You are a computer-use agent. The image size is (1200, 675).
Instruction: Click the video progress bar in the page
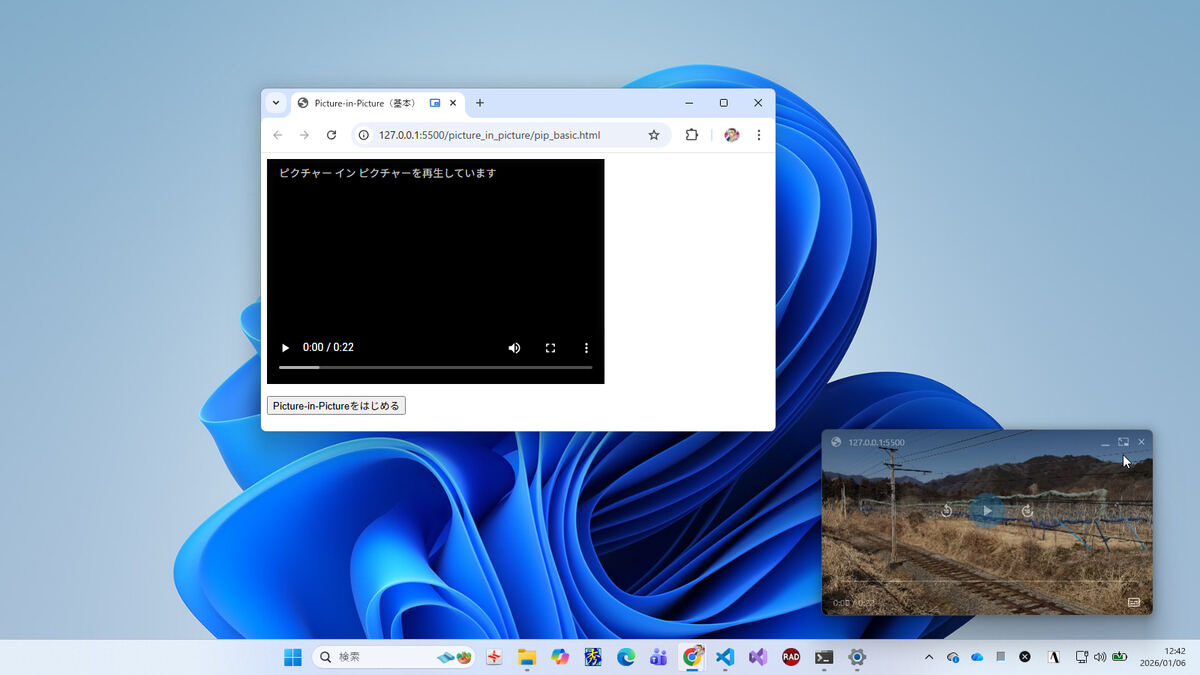[x=435, y=368]
